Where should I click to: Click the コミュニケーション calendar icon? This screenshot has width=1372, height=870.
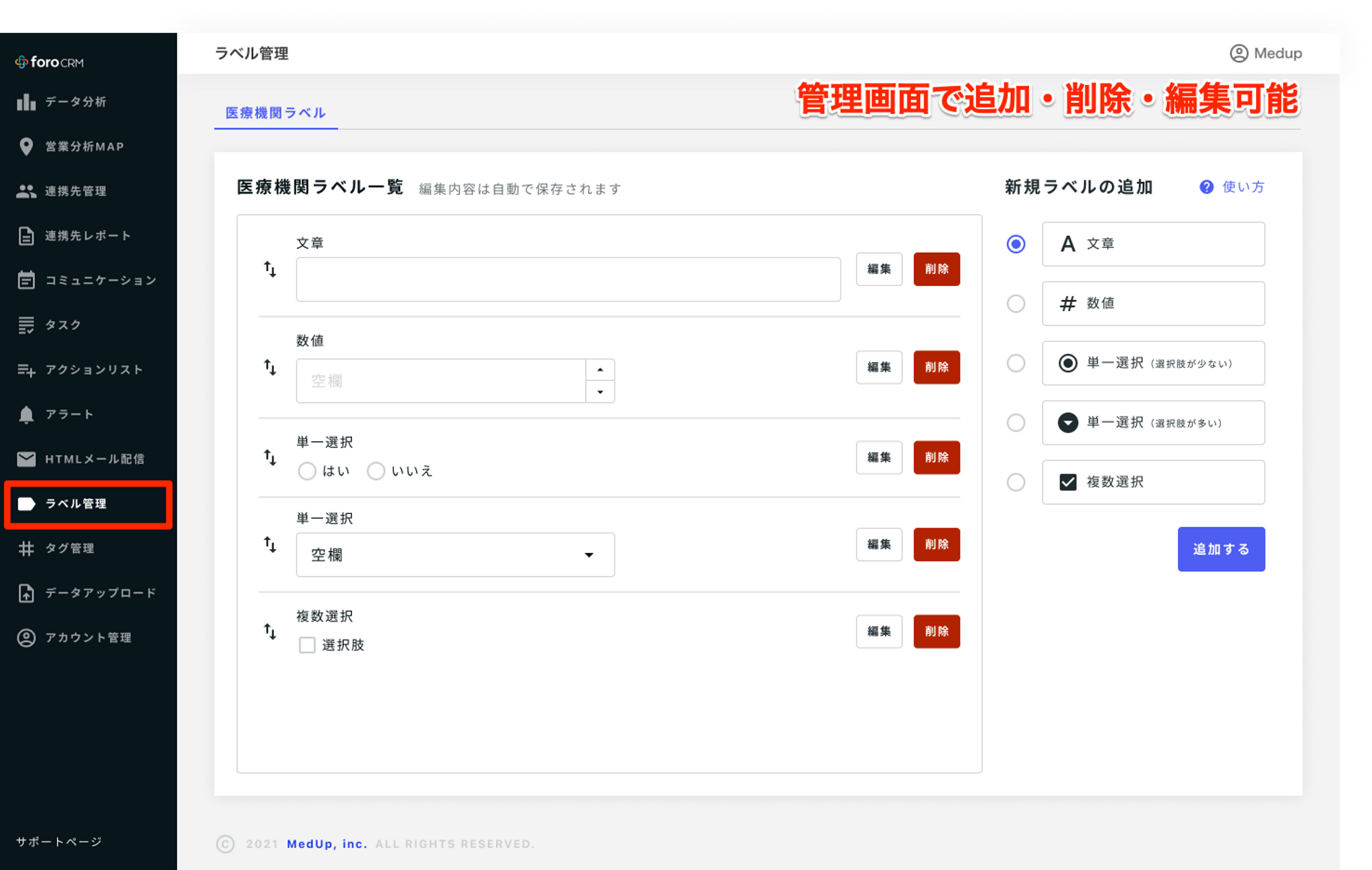tap(26, 280)
